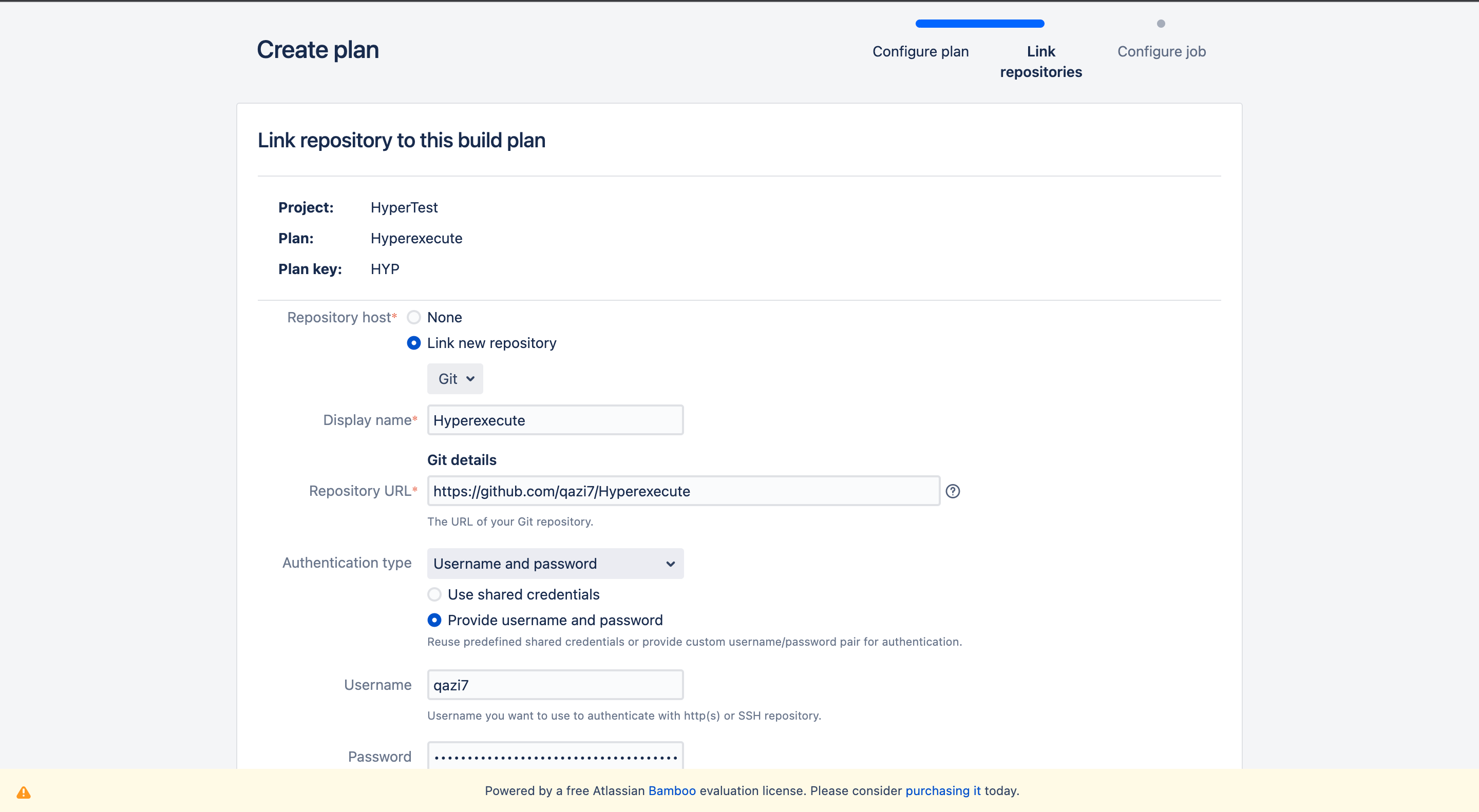Click into the Display name field
Image resolution: width=1479 pixels, height=812 pixels.
tap(555, 420)
